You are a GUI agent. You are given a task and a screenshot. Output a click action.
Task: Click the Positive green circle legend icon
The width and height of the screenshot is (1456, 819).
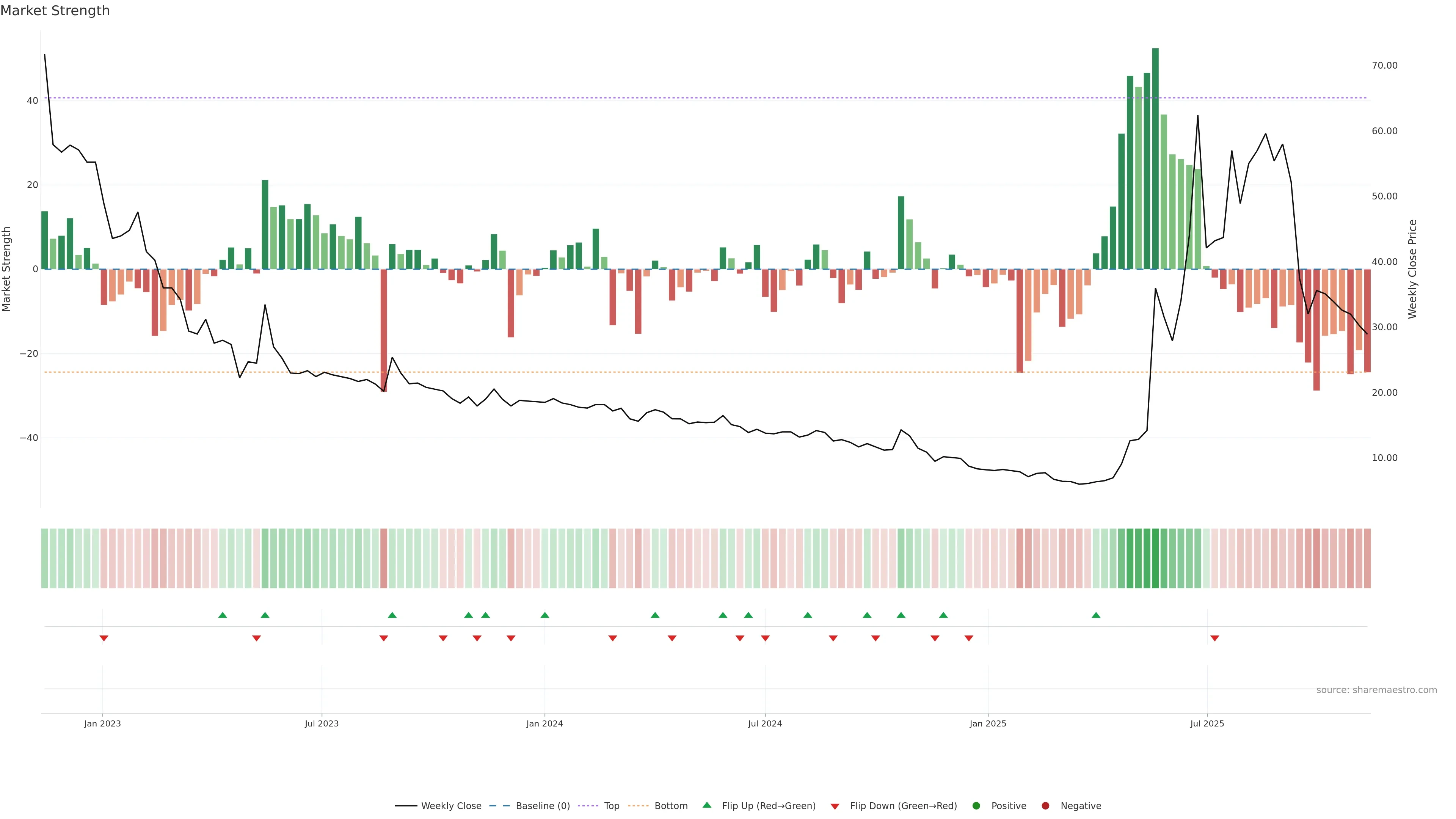(976, 806)
